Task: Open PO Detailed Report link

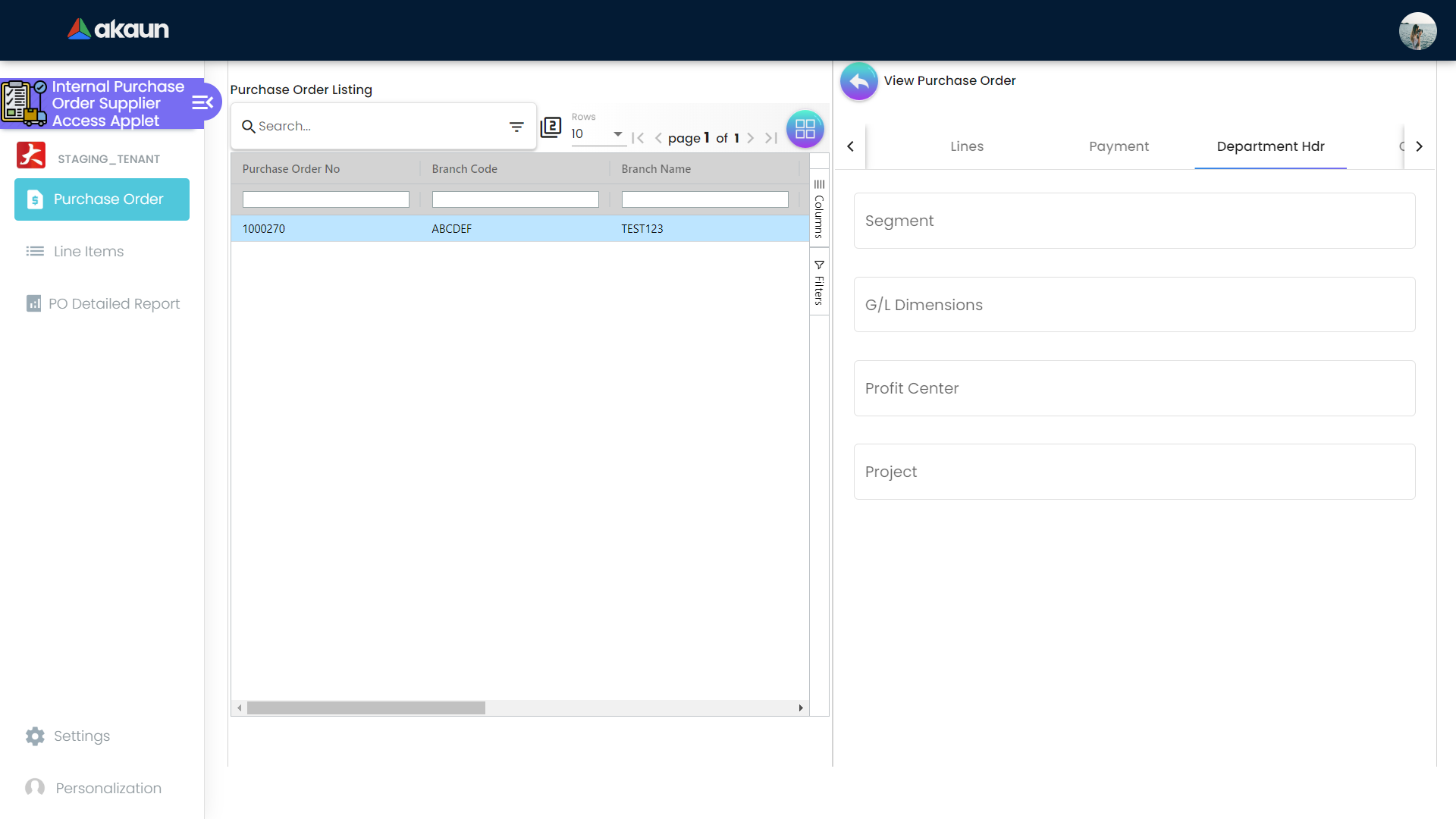Action: pos(114,303)
